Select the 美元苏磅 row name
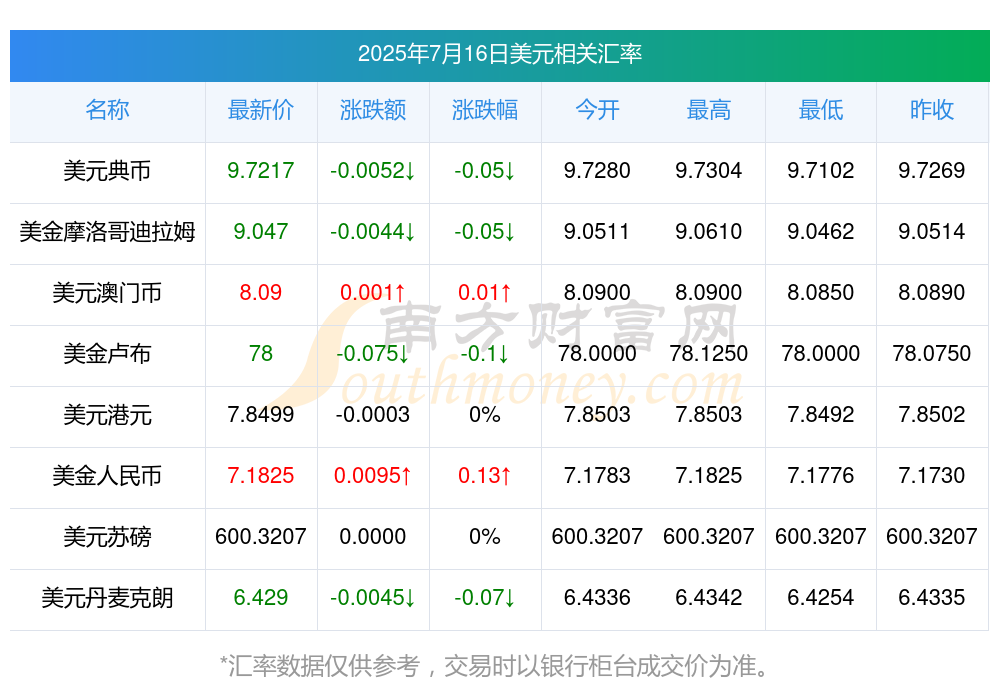Image resolution: width=1000 pixels, height=698 pixels. (x=107, y=537)
